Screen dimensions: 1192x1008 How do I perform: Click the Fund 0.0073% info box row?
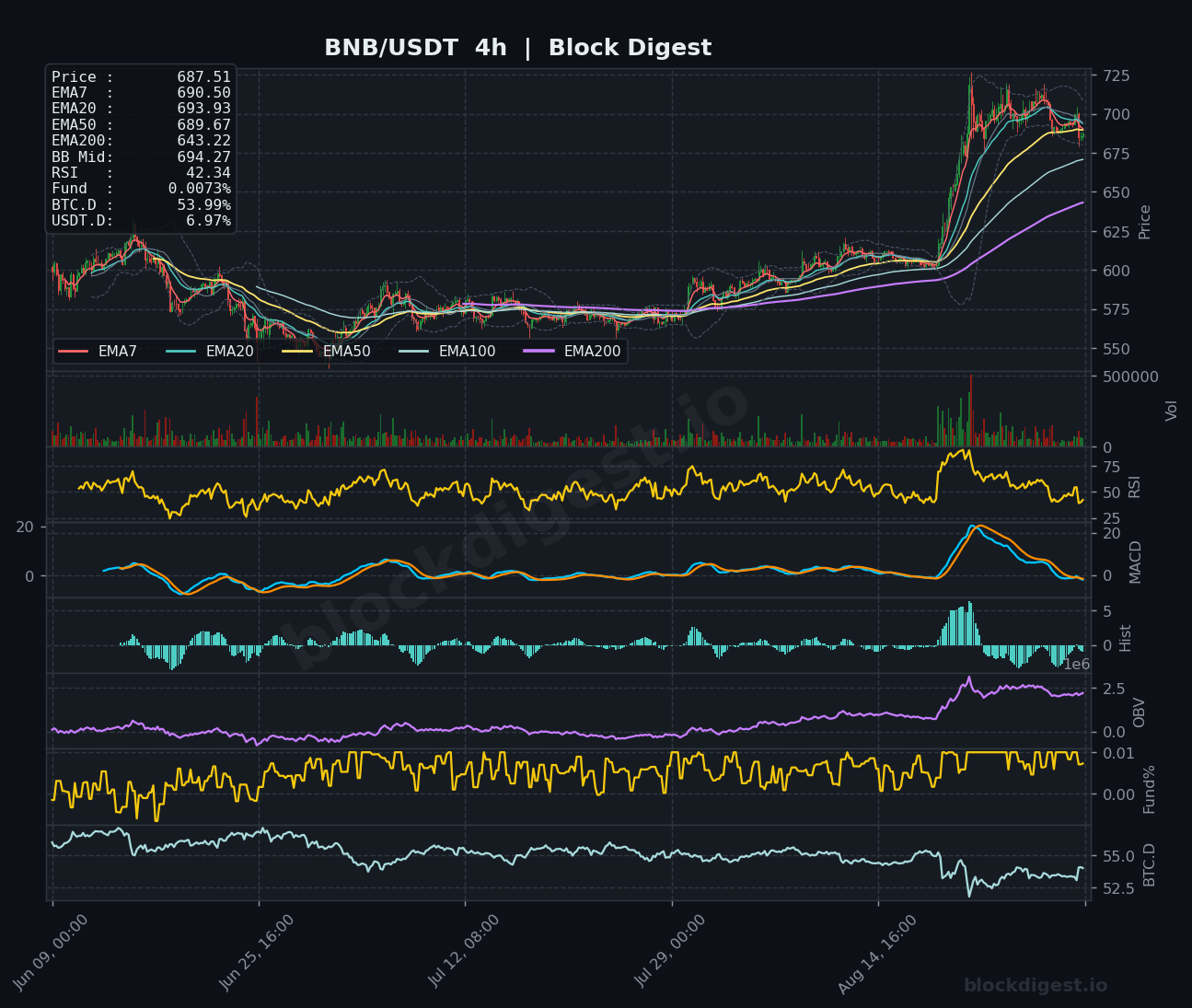pyautogui.click(x=141, y=189)
